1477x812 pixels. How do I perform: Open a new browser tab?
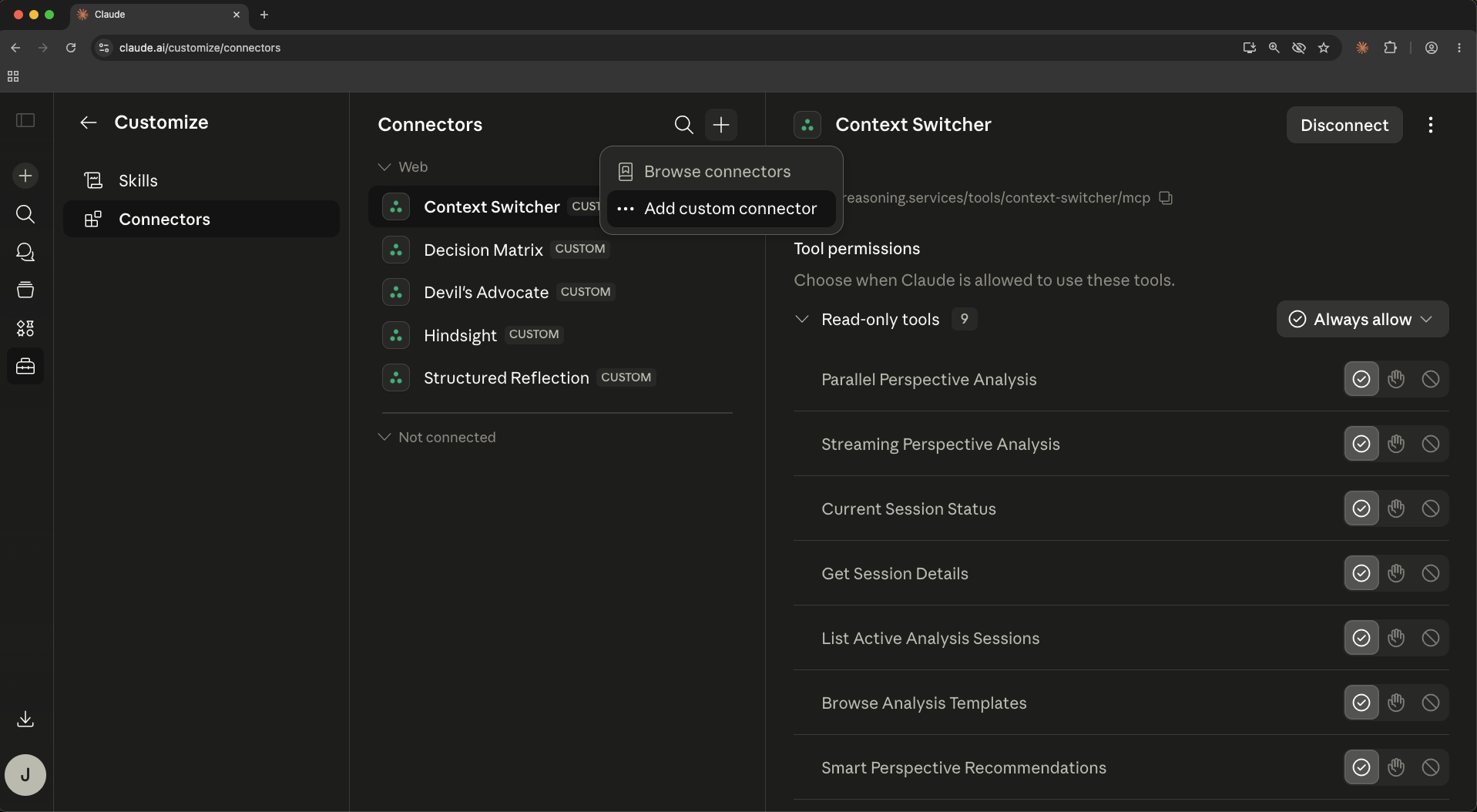(x=264, y=15)
